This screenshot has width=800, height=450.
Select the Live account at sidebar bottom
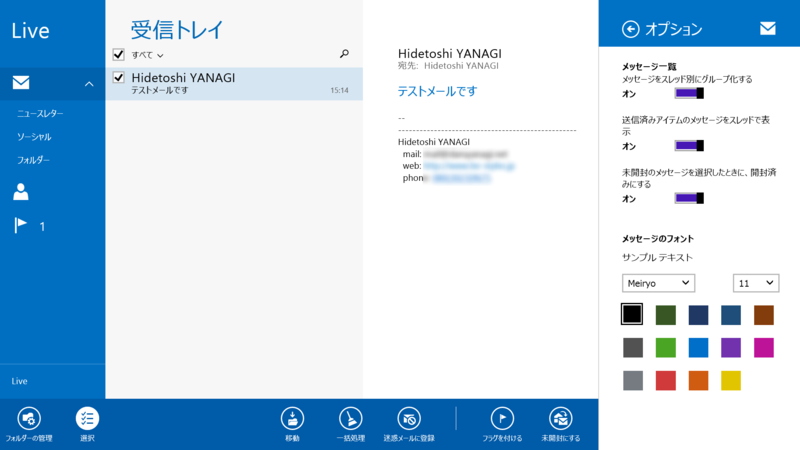19,381
